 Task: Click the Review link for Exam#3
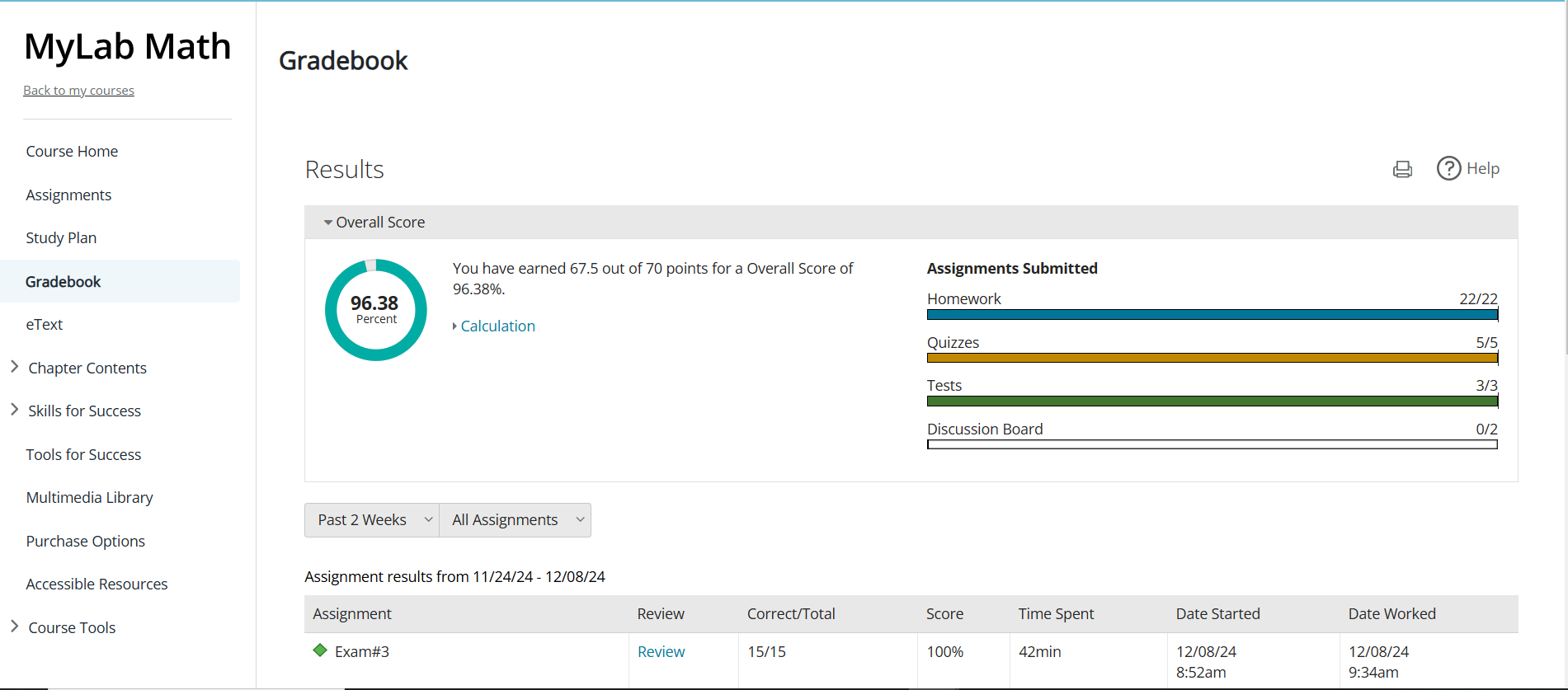(661, 652)
